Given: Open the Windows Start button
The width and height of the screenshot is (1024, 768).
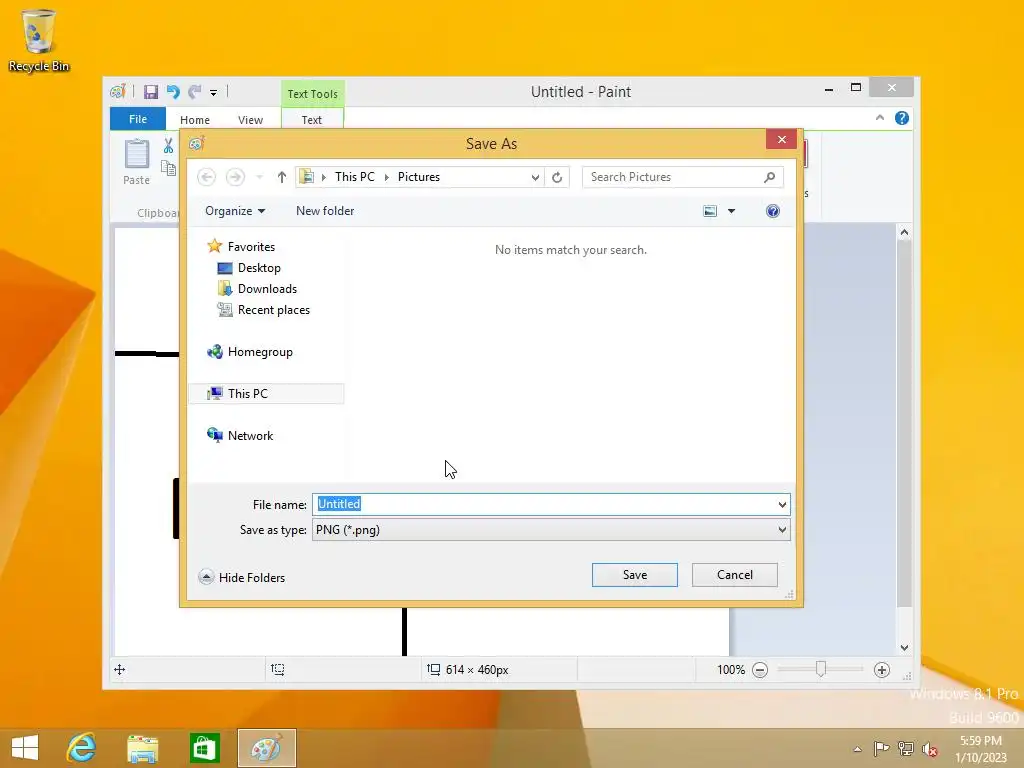Looking at the screenshot, I should pos(25,748).
